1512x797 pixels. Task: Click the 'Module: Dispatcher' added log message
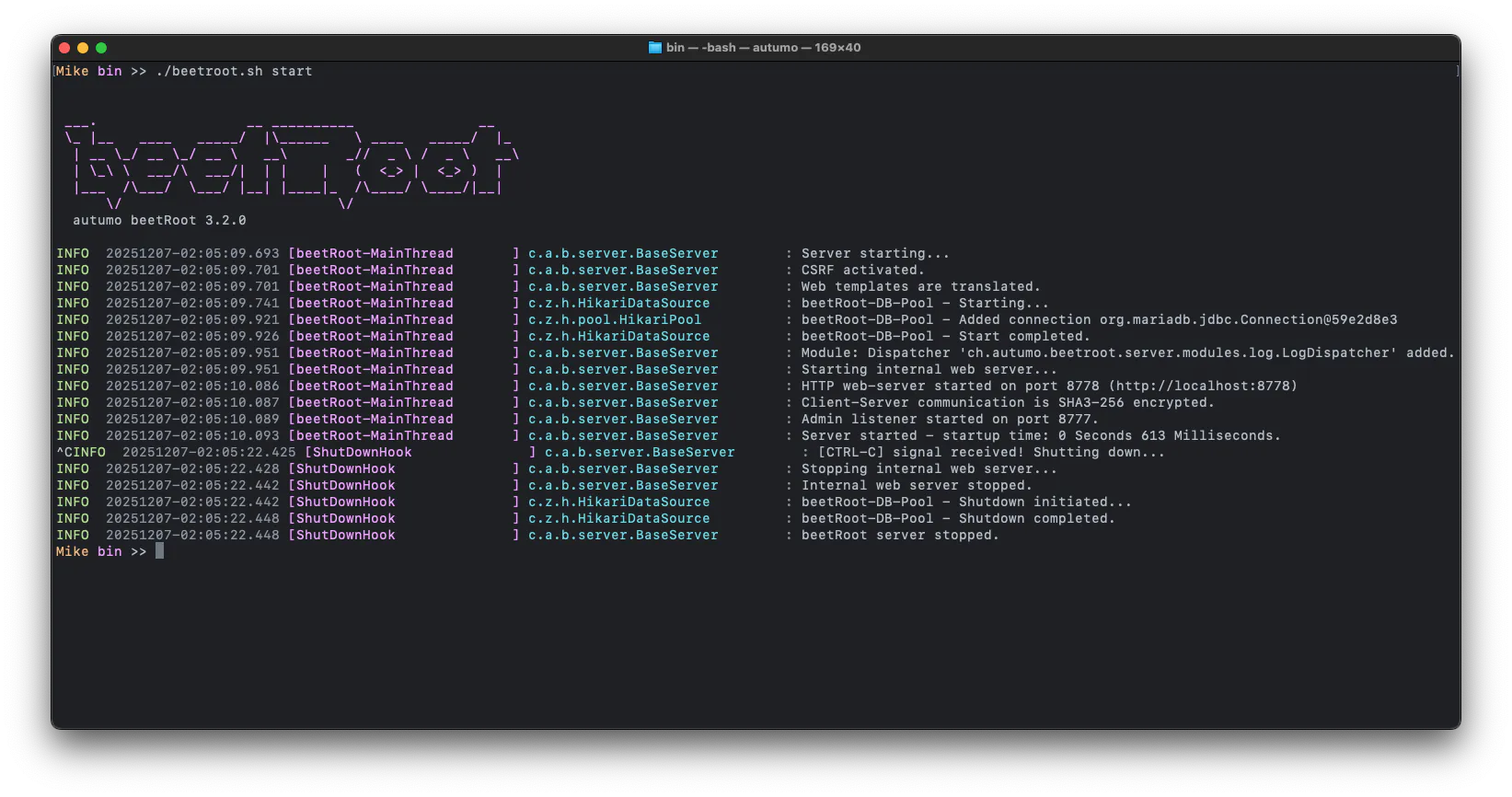pos(1127,352)
